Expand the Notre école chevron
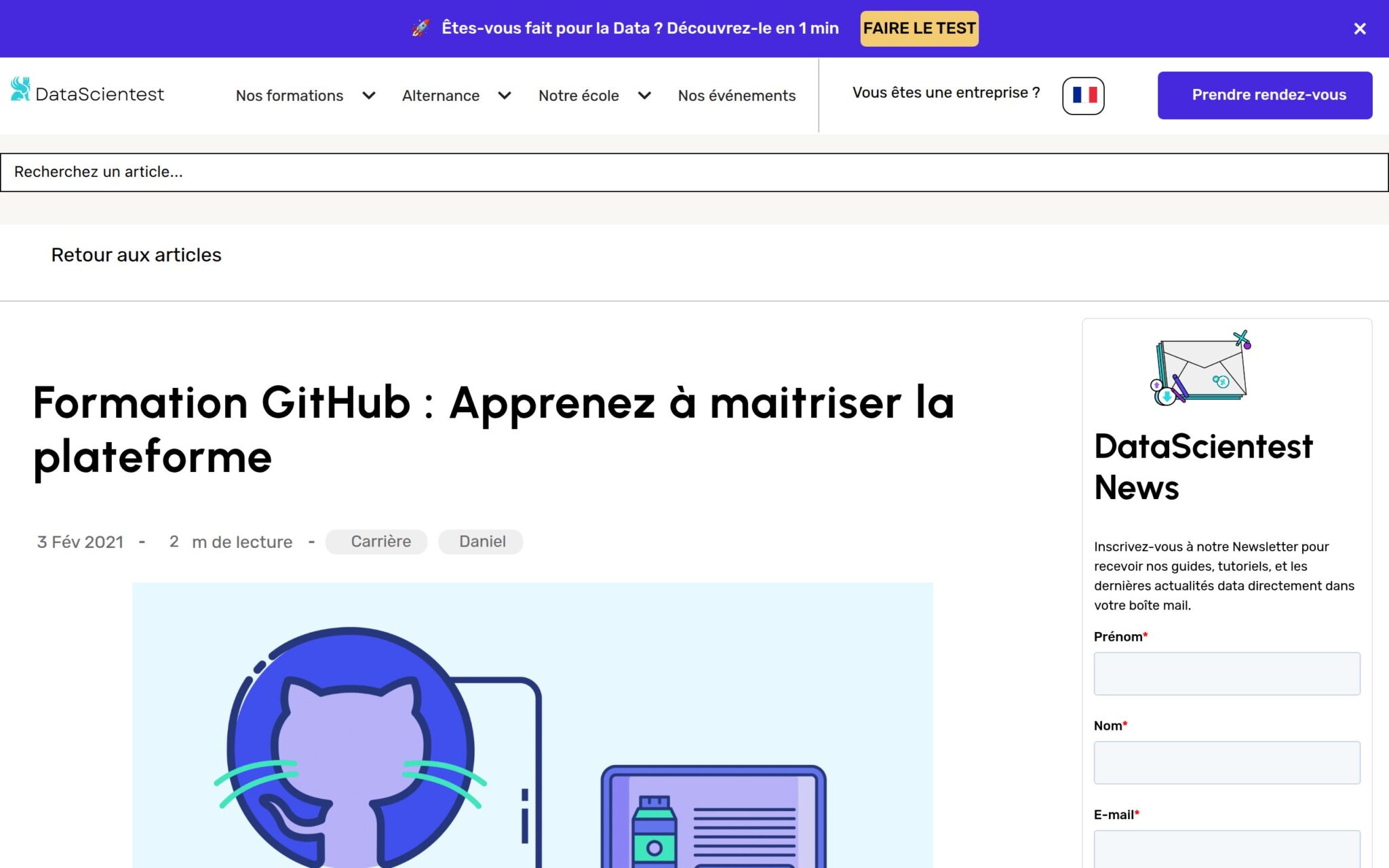The width and height of the screenshot is (1389, 868). [644, 96]
